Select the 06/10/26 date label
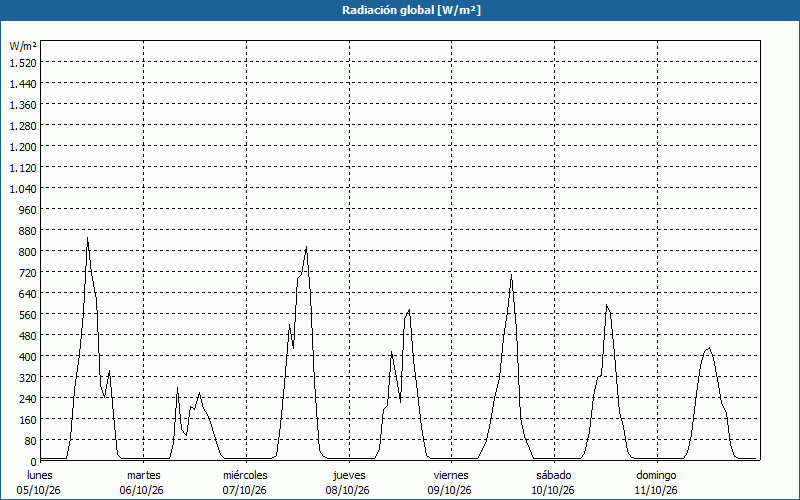 click(142, 491)
